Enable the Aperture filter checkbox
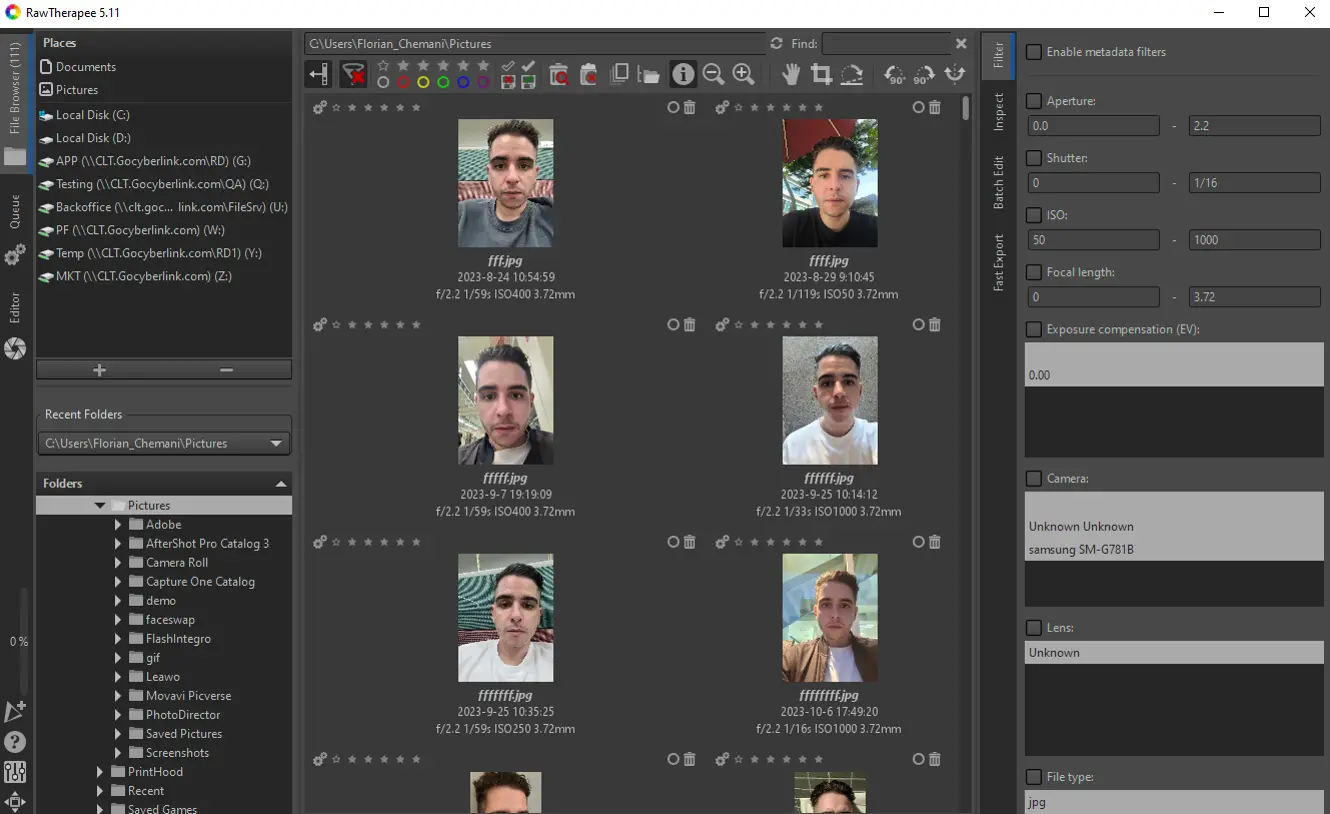This screenshot has width=1330, height=814. (x=1034, y=101)
